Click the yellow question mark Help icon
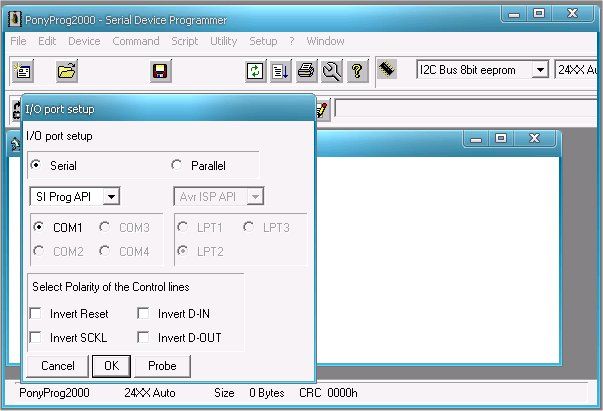Screen dimensions: 603x411 click(x=357, y=71)
